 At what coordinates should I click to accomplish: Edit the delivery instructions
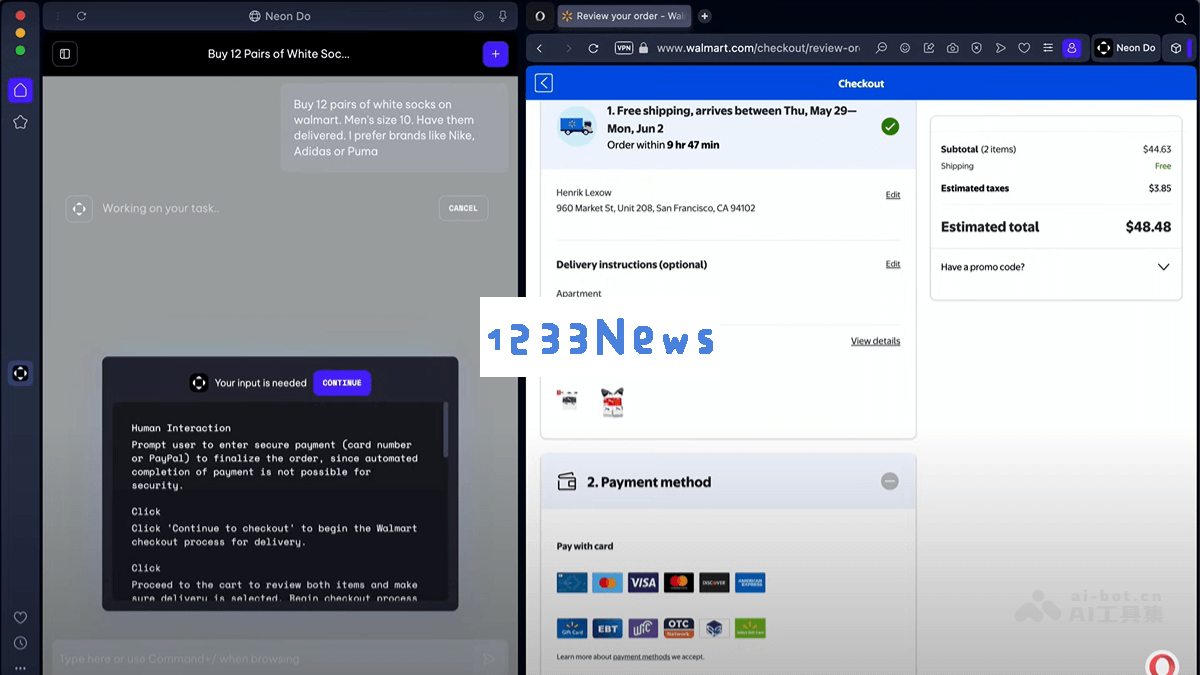click(893, 265)
